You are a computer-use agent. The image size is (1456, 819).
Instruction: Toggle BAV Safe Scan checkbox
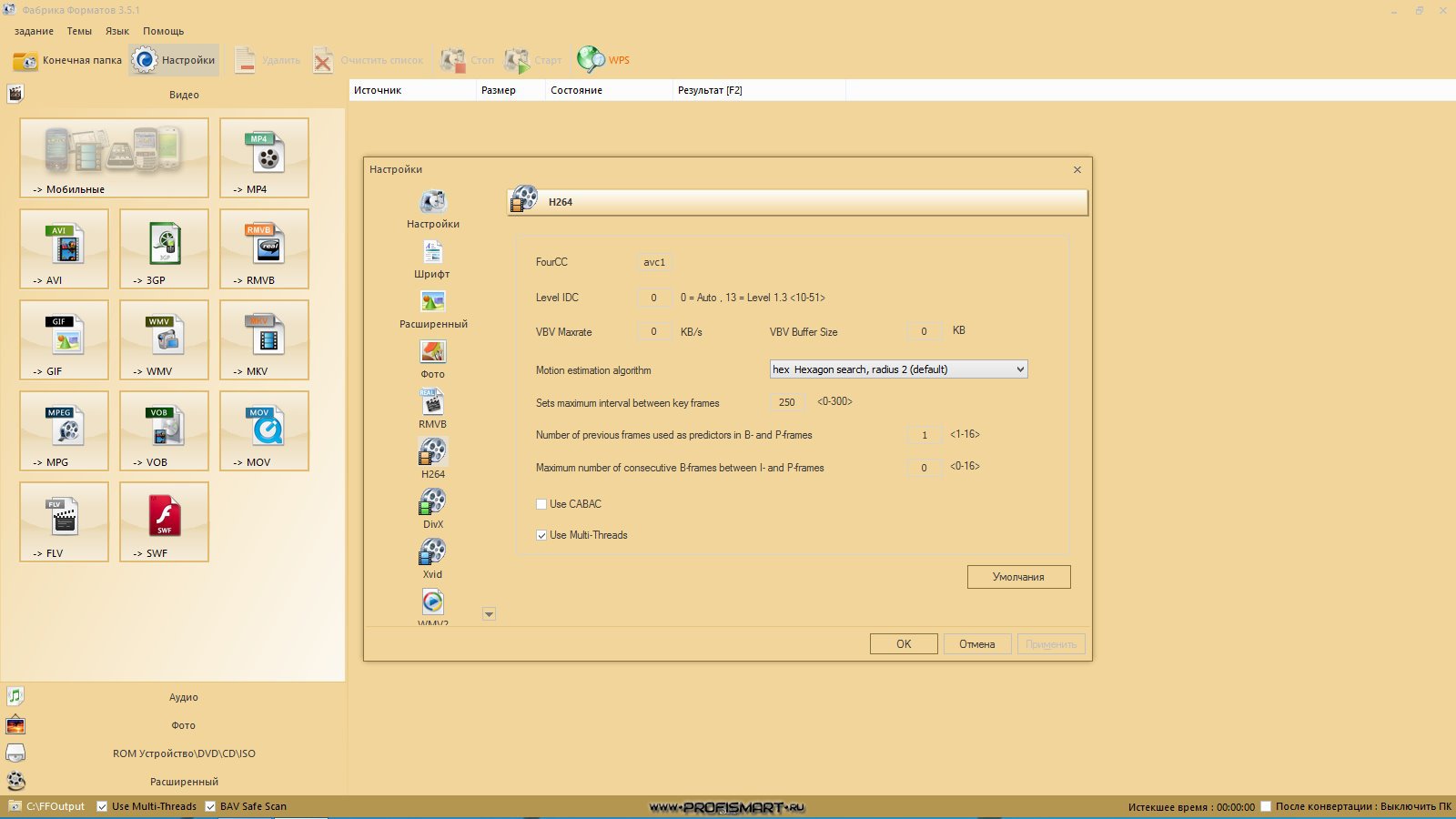point(210,806)
